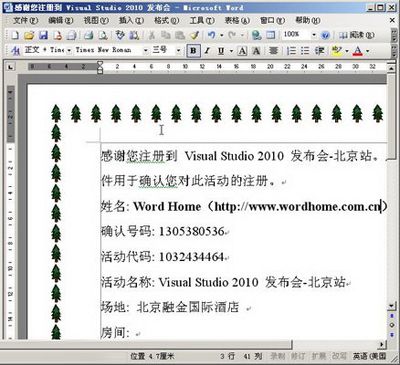The height and width of the screenshot is (365, 400).
Task: Open the 三号 font size dropdown
Action: tap(178, 51)
